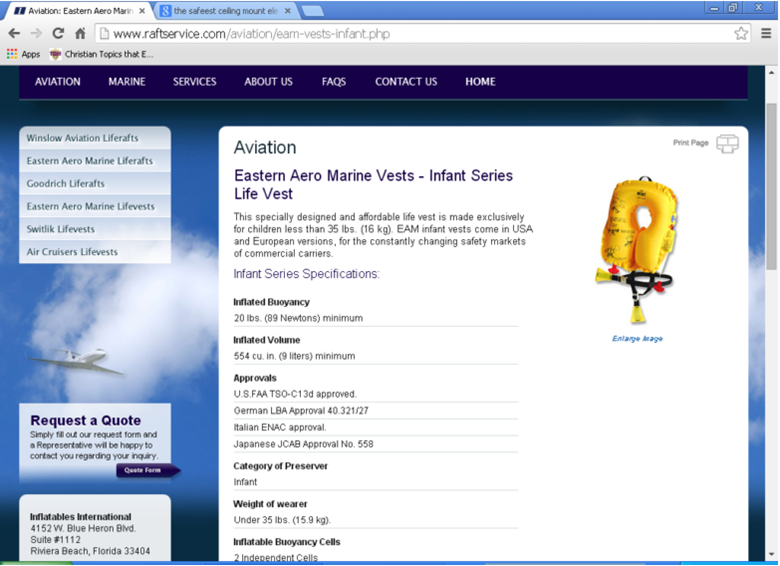Click the 'Weight of wearer' label
This screenshot has width=780, height=566.
[270, 504]
